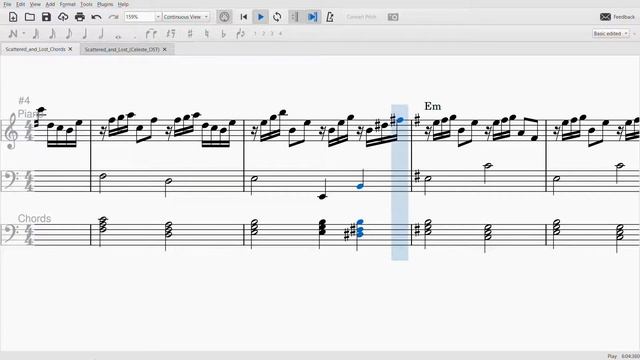Open the View menu
Viewport: 640px width, 360px height.
[35, 4]
